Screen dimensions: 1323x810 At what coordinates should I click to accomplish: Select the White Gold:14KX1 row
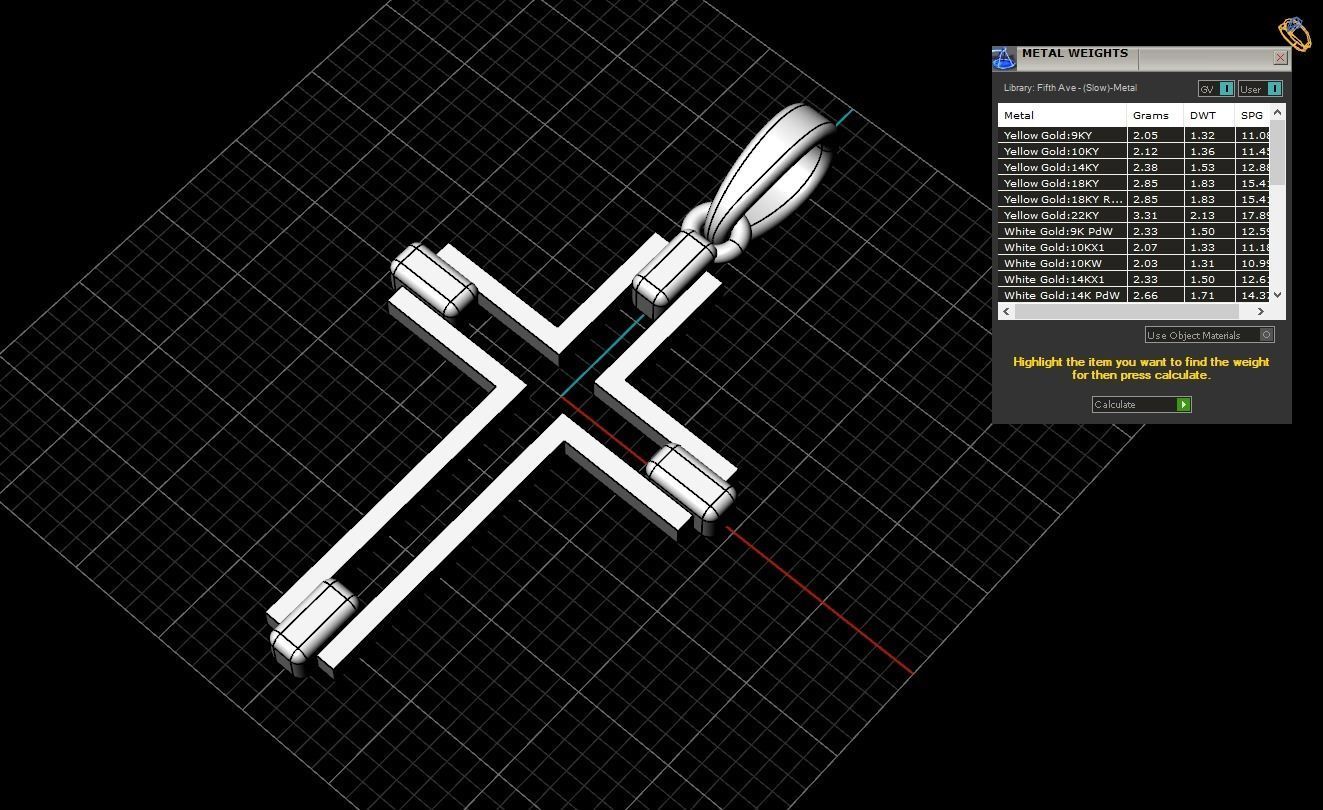[1134, 279]
